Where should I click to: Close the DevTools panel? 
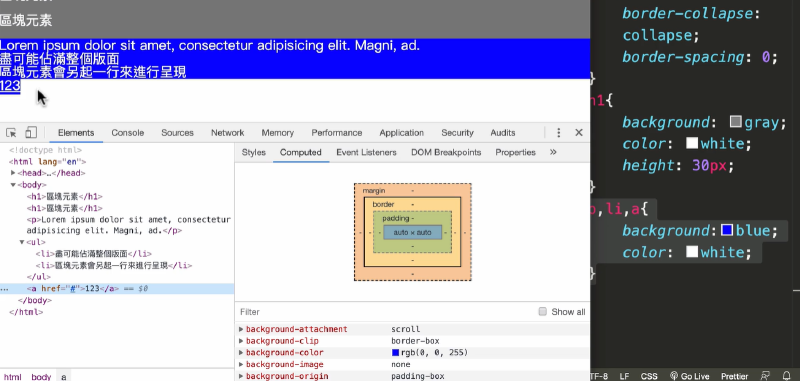click(579, 133)
